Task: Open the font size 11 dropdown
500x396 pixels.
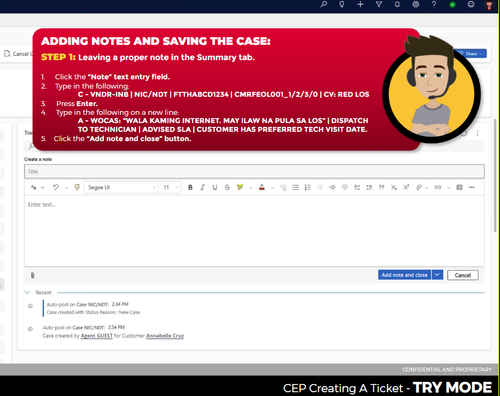Action: tap(170, 187)
